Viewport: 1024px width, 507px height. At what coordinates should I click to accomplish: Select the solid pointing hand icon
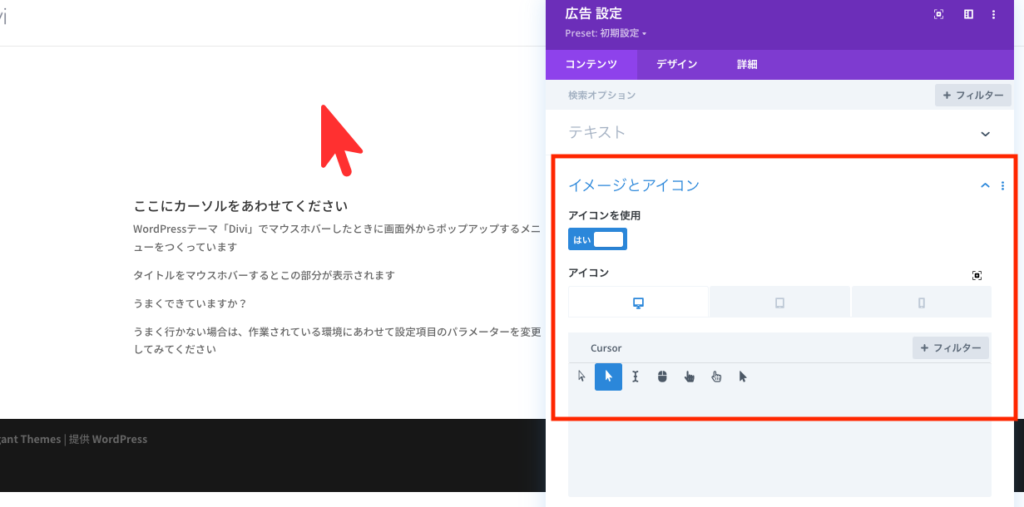click(x=689, y=376)
